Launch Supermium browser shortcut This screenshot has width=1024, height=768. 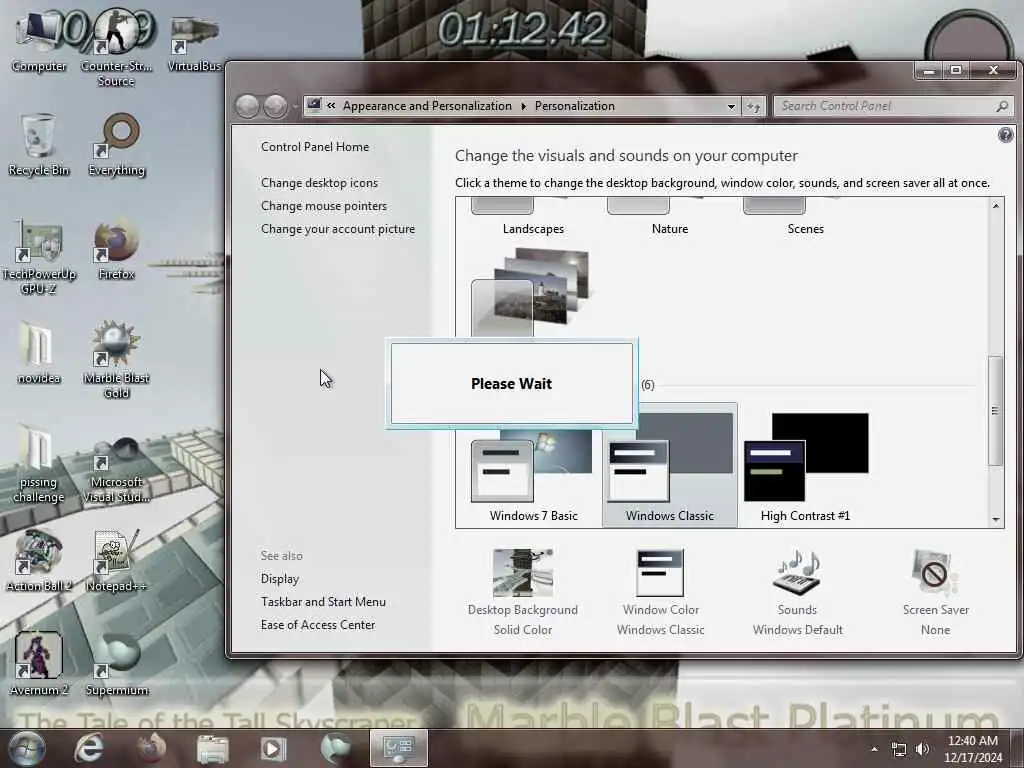point(116,665)
